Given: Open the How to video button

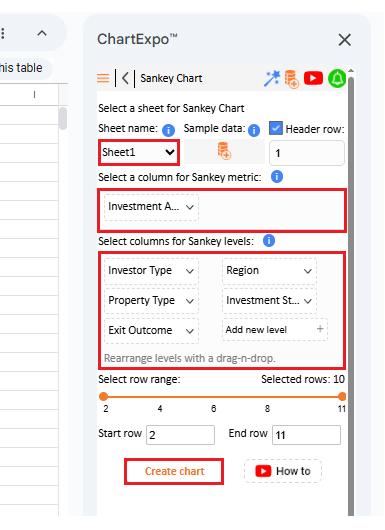Looking at the screenshot, I should [x=283, y=471].
